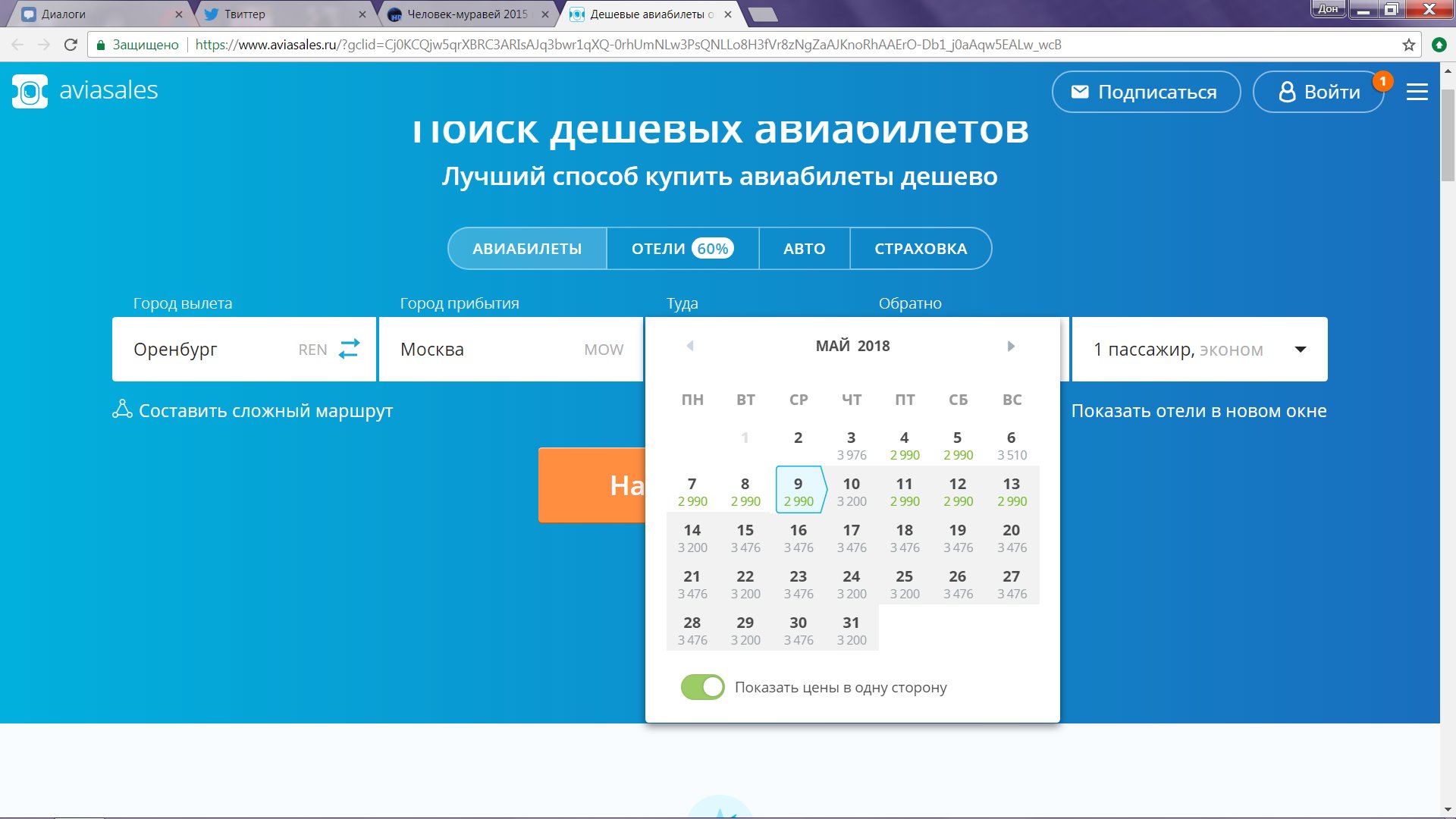Select May 18 in the calendar
1456x819 pixels.
904,538
